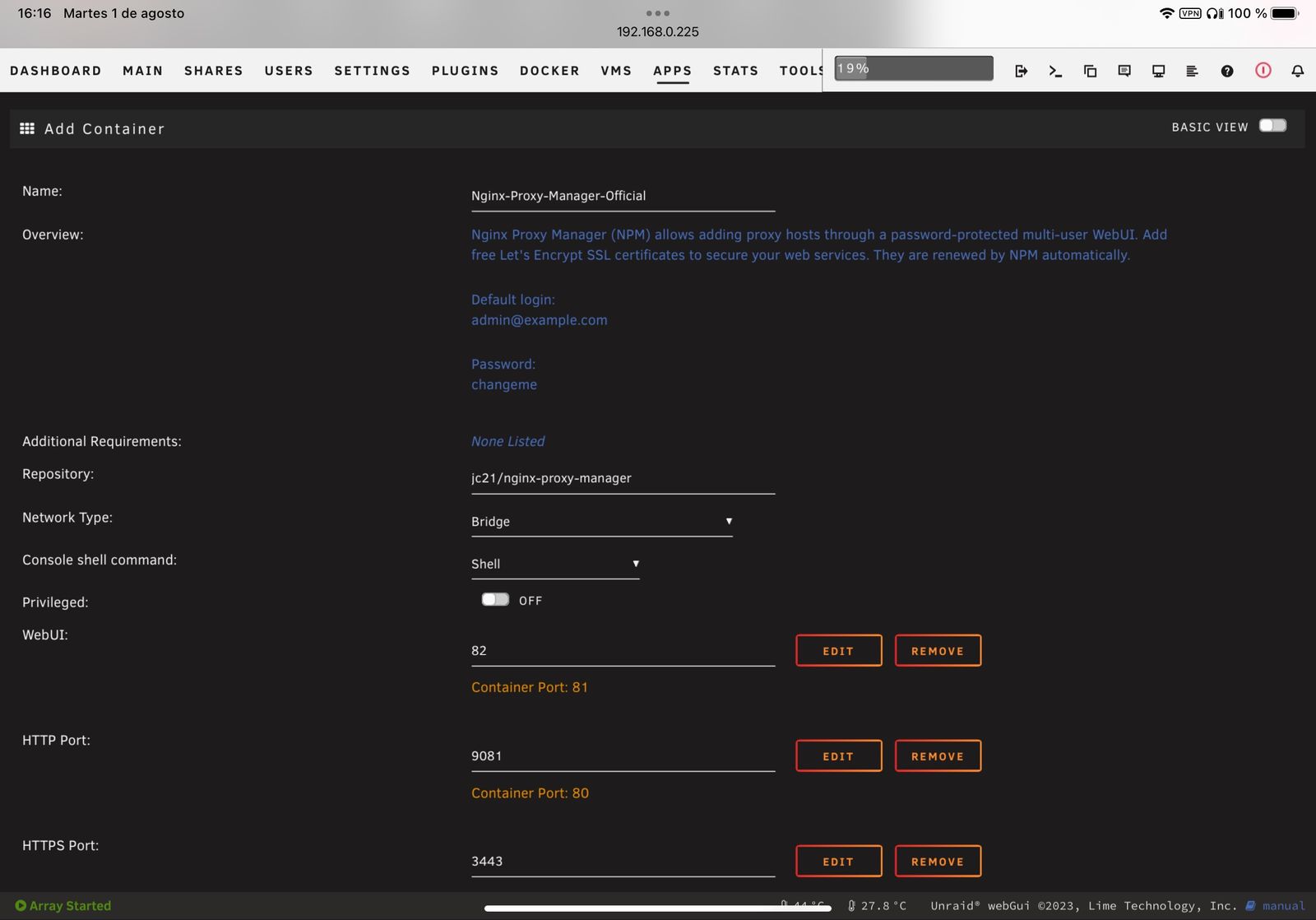The image size is (1316, 920).
Task: Expand the Console shell command dropdown
Action: click(555, 565)
